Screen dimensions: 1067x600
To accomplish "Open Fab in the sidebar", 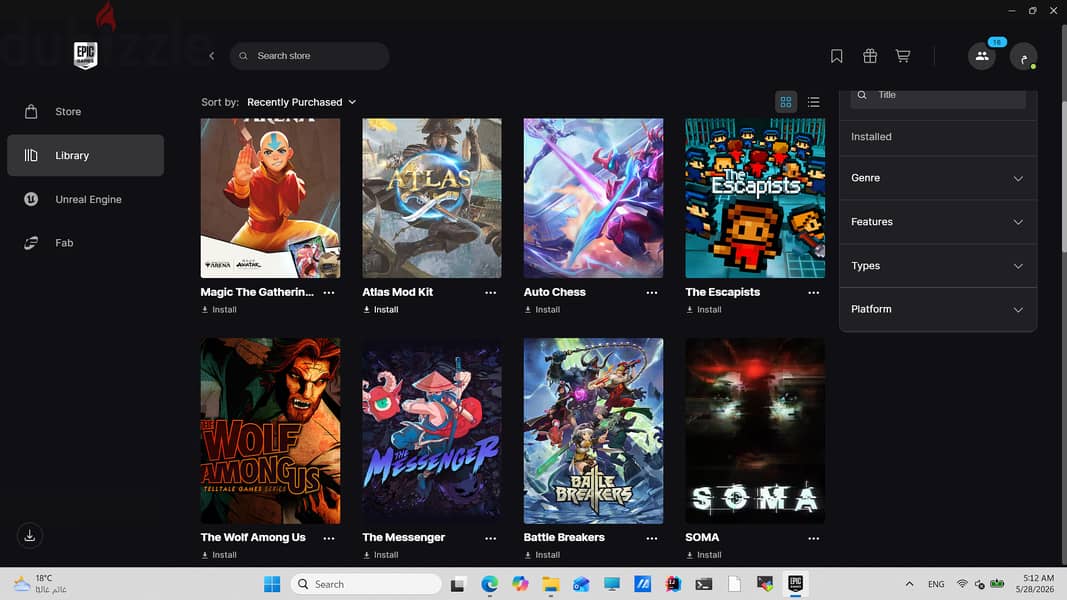I will coord(85,243).
